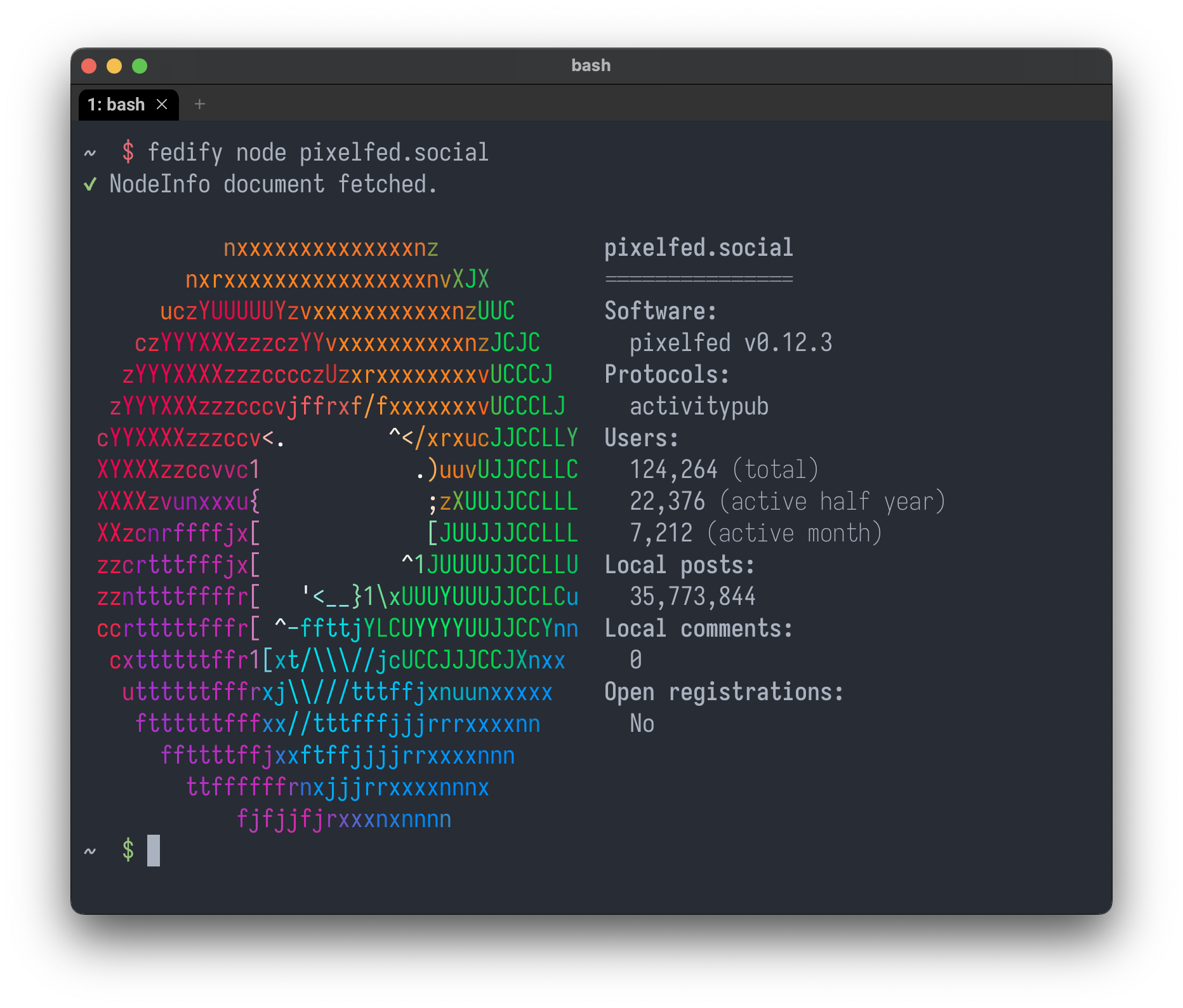The width and height of the screenshot is (1183, 1008).
Task: Click the command 'fedify node pixelfed.social'
Action: point(318,153)
